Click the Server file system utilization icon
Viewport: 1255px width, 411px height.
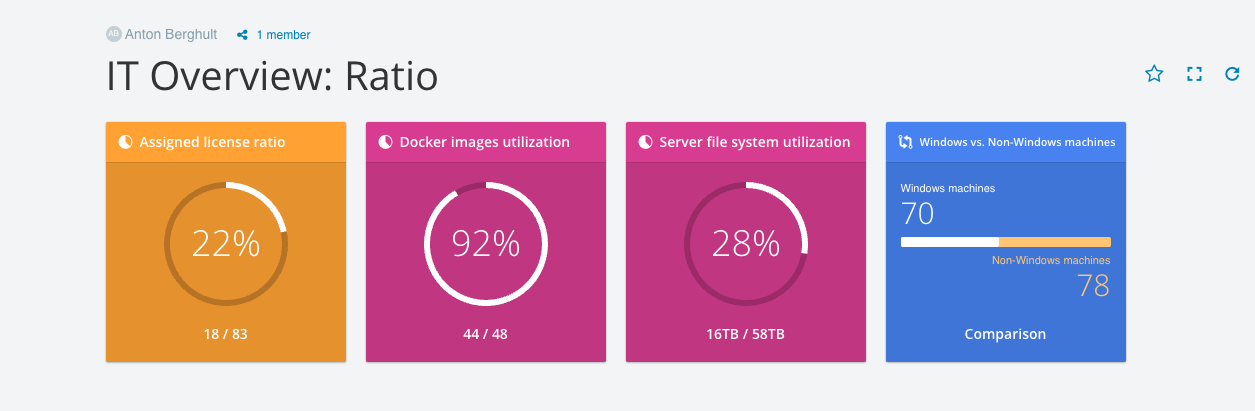tap(646, 142)
